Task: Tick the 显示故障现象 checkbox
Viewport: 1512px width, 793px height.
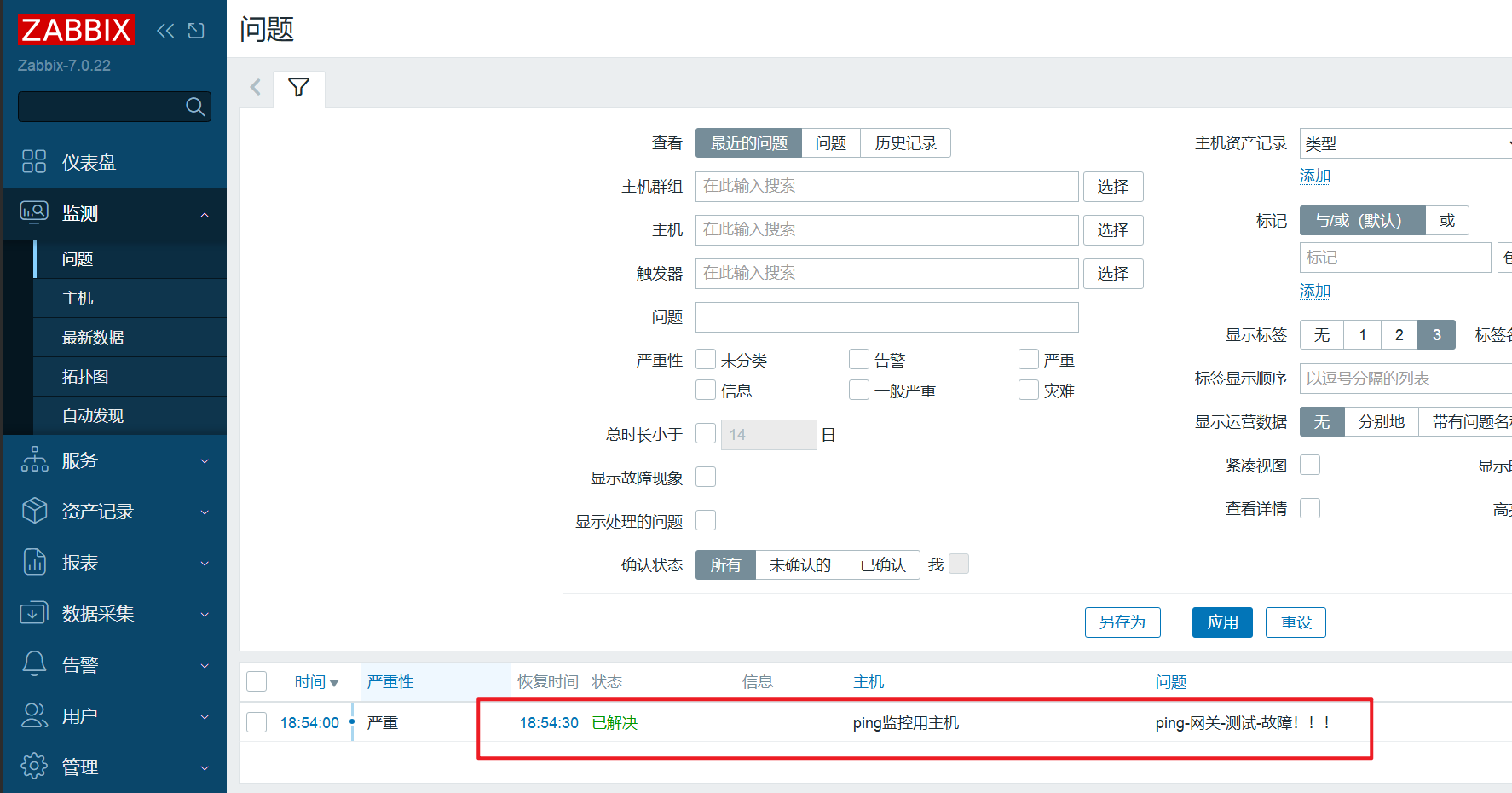Action: 706,477
